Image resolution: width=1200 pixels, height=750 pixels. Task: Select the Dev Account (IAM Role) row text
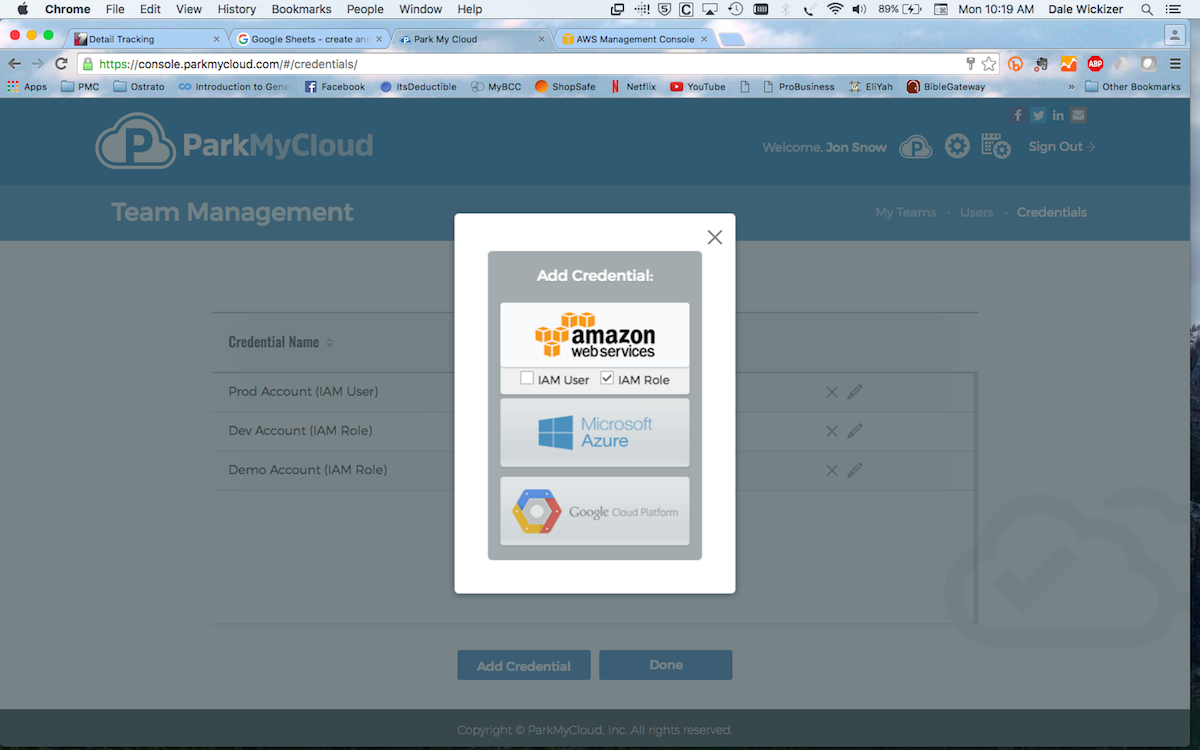(300, 431)
